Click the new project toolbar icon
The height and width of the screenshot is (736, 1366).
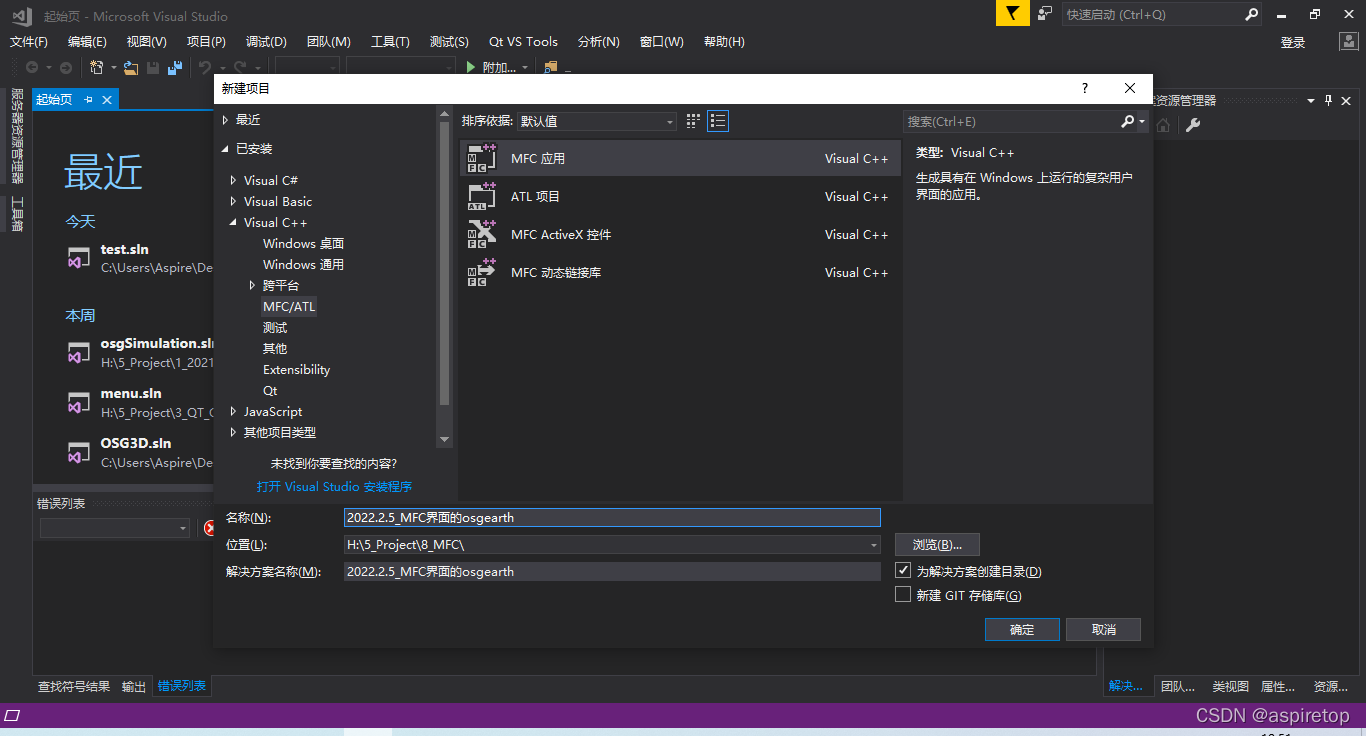click(97, 67)
